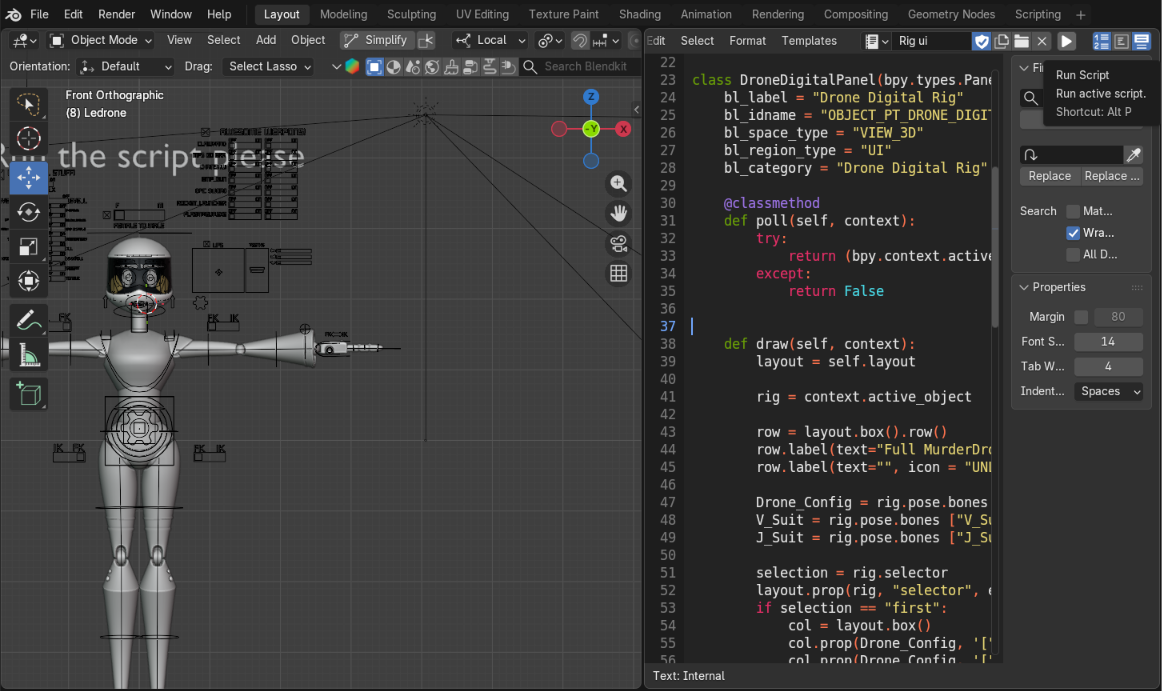Open the Orientation Default dropdown

127,67
